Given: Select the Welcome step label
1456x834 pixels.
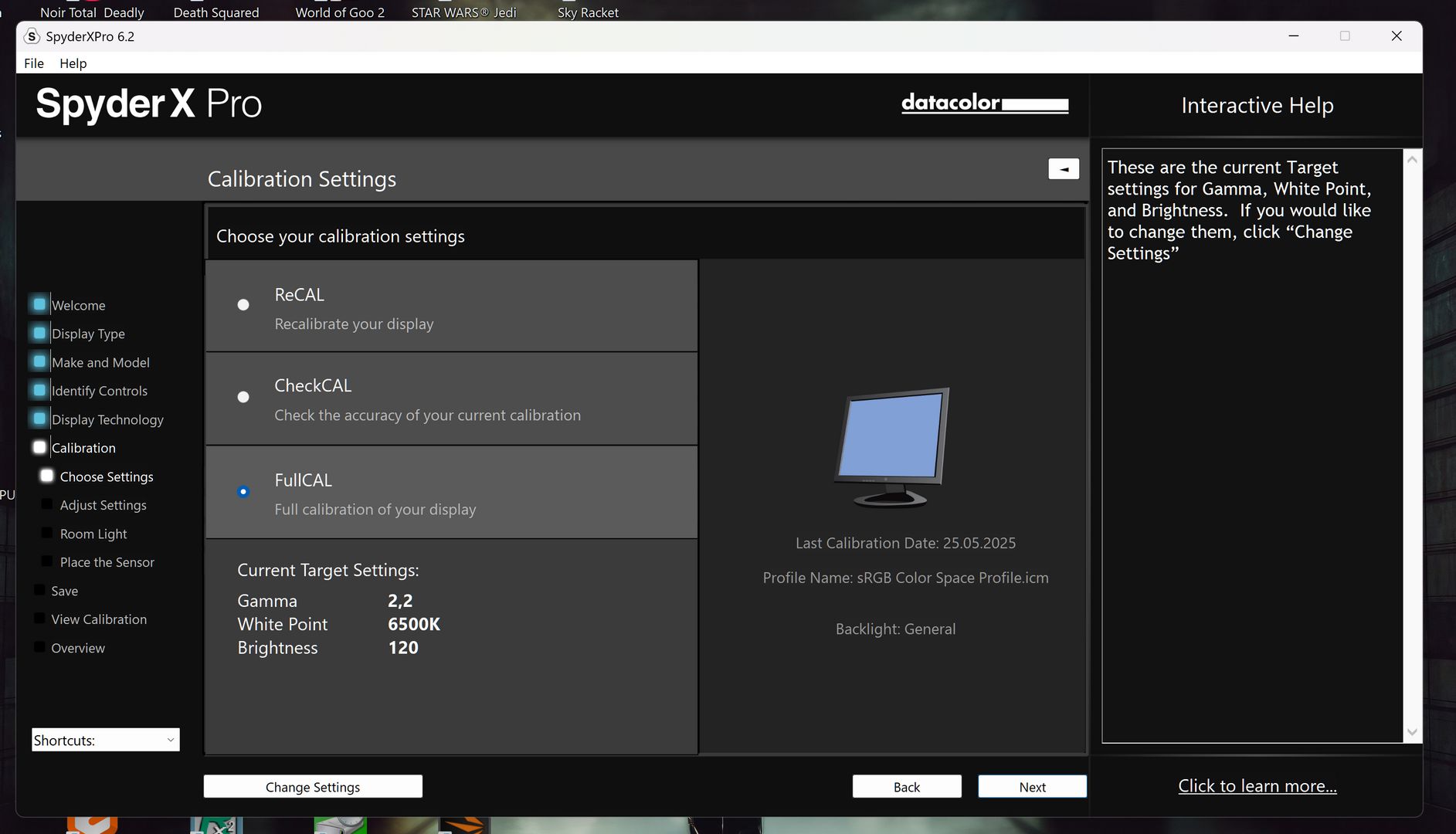Looking at the screenshot, I should [x=78, y=305].
